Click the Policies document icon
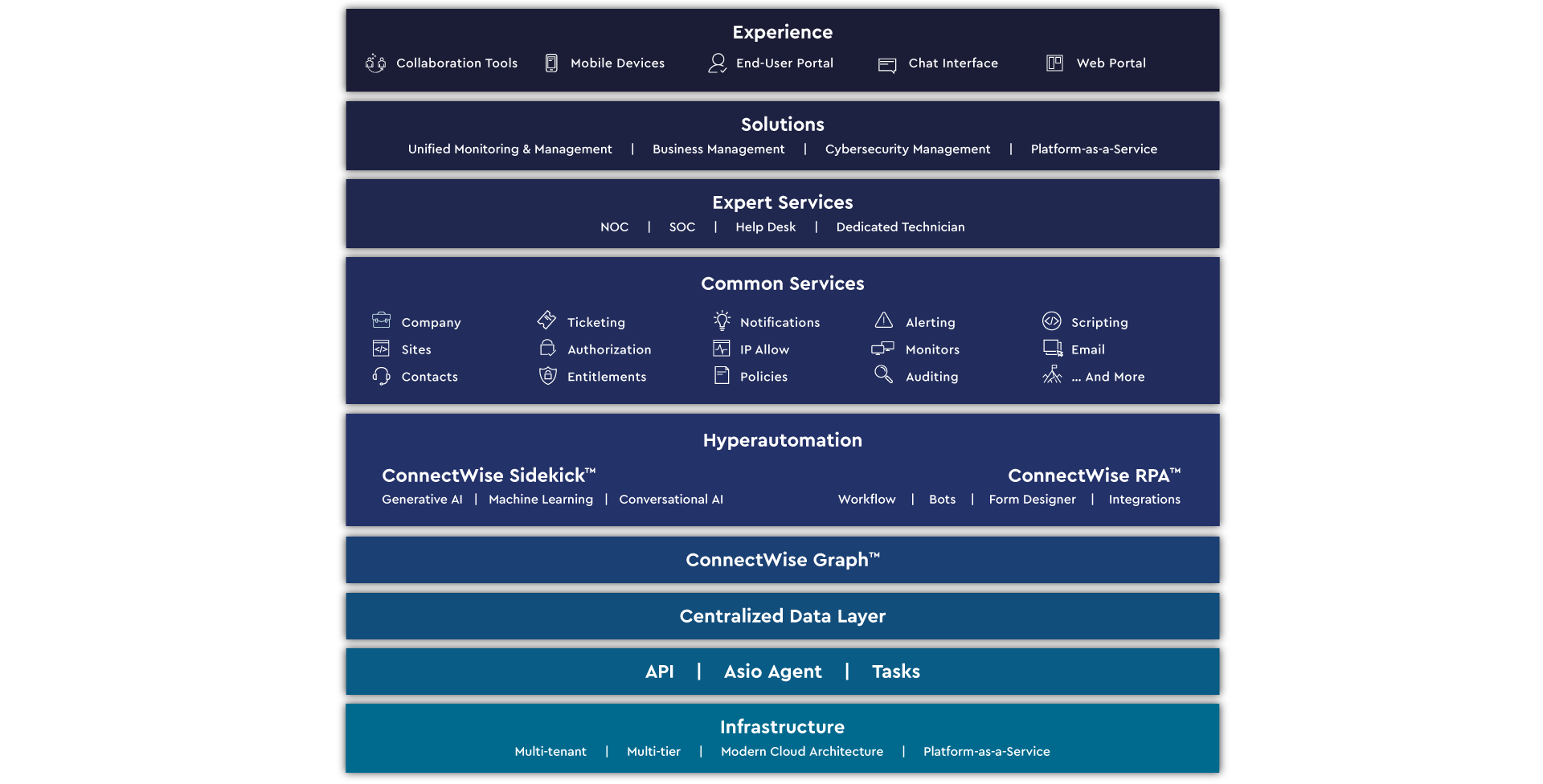 (x=722, y=375)
